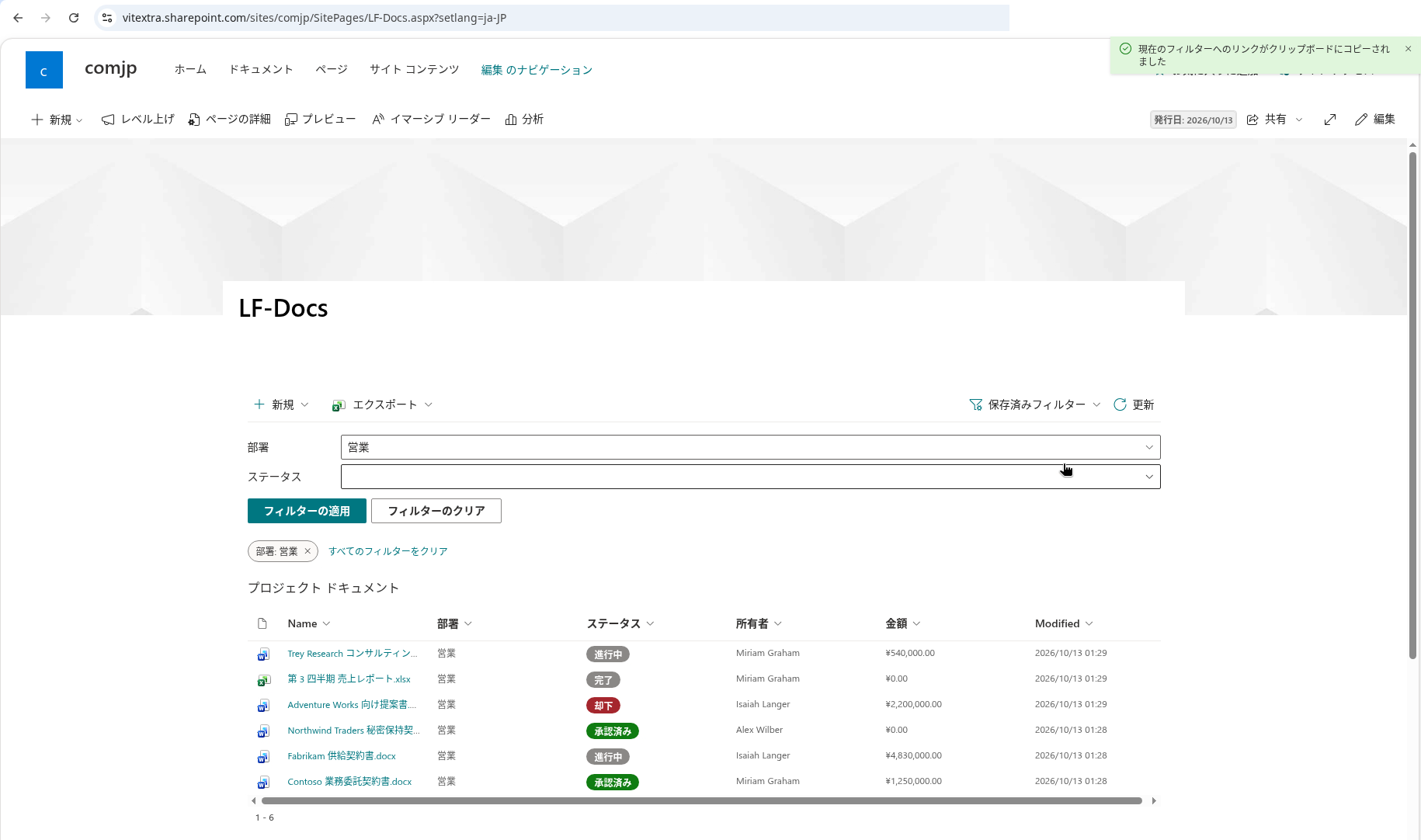The width and height of the screenshot is (1421, 840).
Task: Click the 却下 status badge
Action: point(603,706)
